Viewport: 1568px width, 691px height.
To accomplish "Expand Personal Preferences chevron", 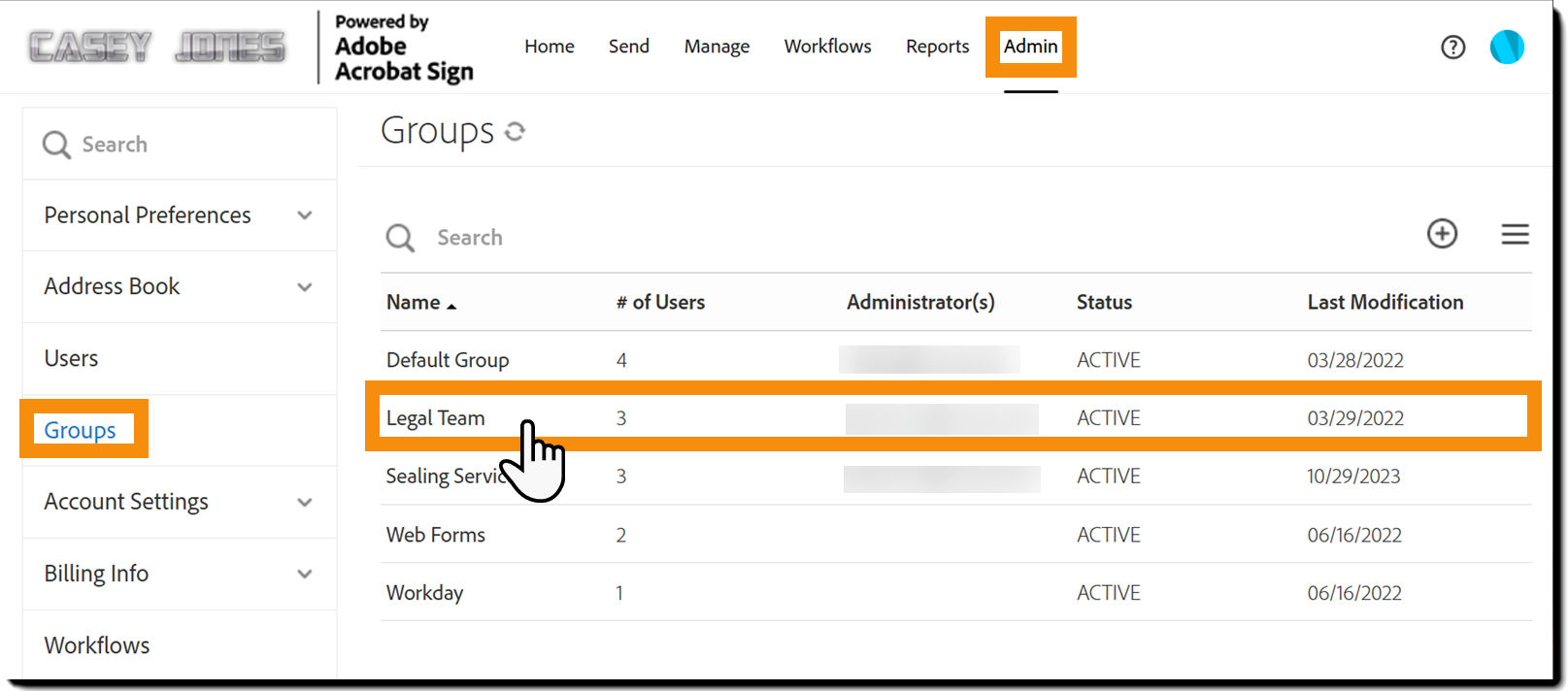I will (305, 215).
